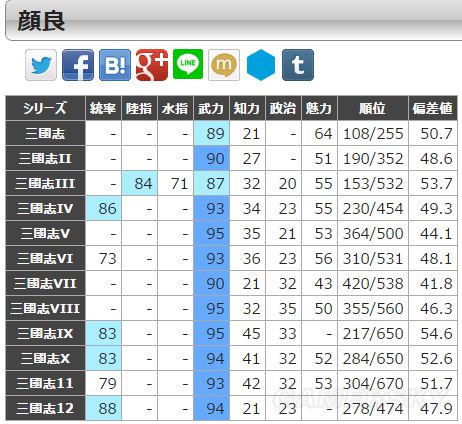Click 統率 value 79 cell
This screenshot has width=462, height=424.
pos(103,383)
